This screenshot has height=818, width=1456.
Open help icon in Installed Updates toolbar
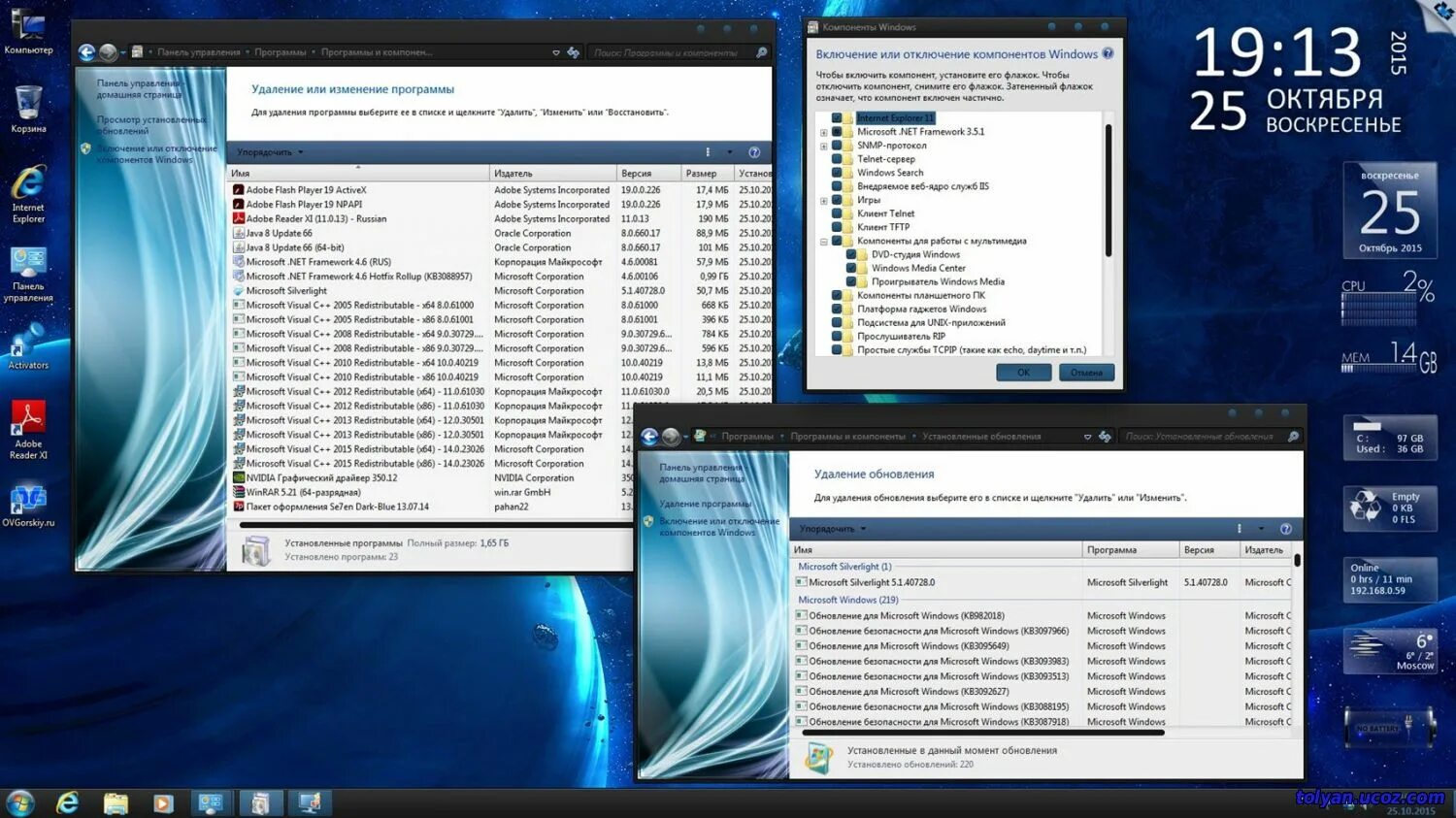(x=1286, y=529)
